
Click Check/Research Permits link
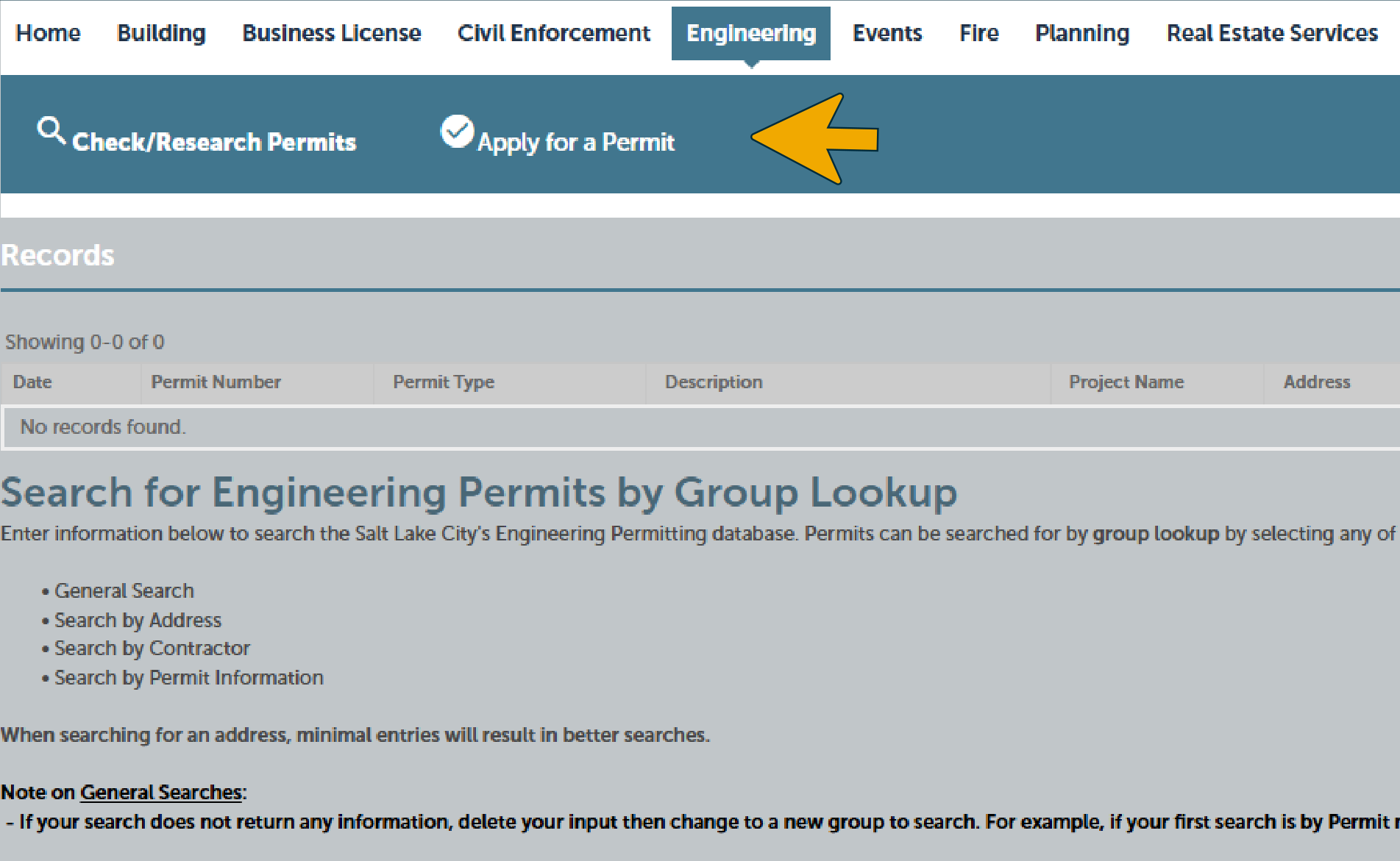point(214,142)
